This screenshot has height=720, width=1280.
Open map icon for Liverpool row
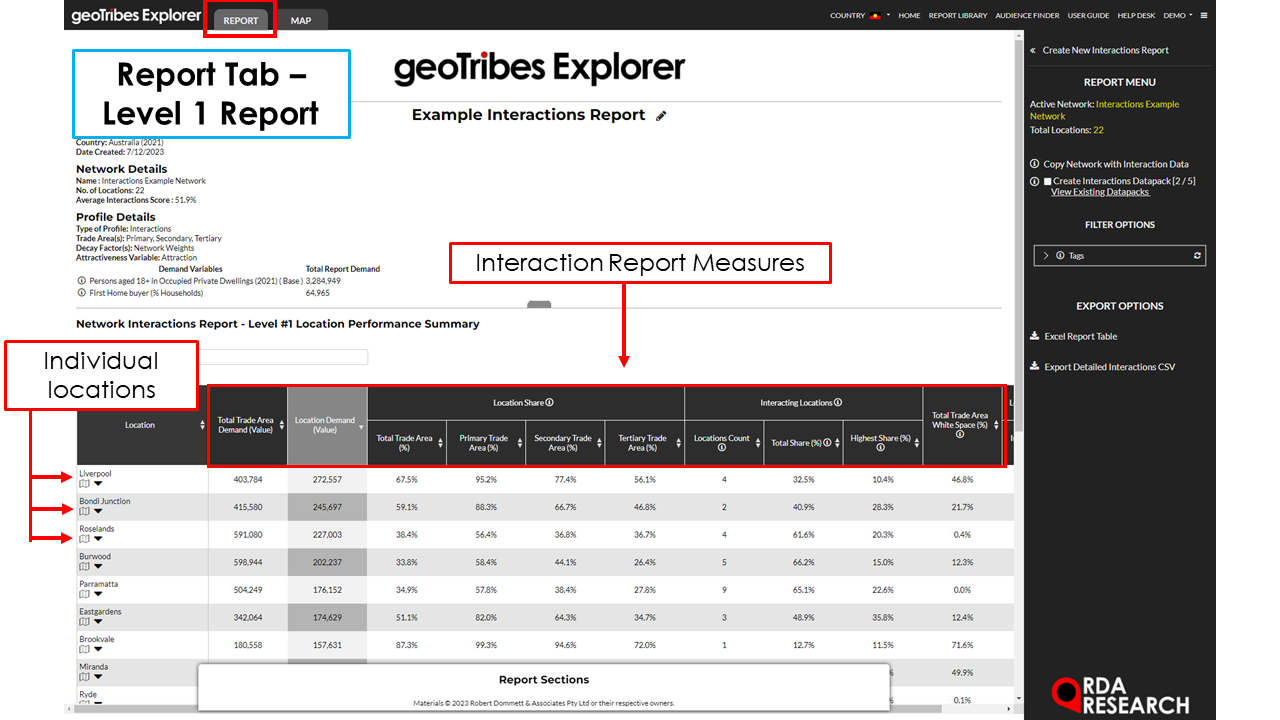tap(84, 484)
